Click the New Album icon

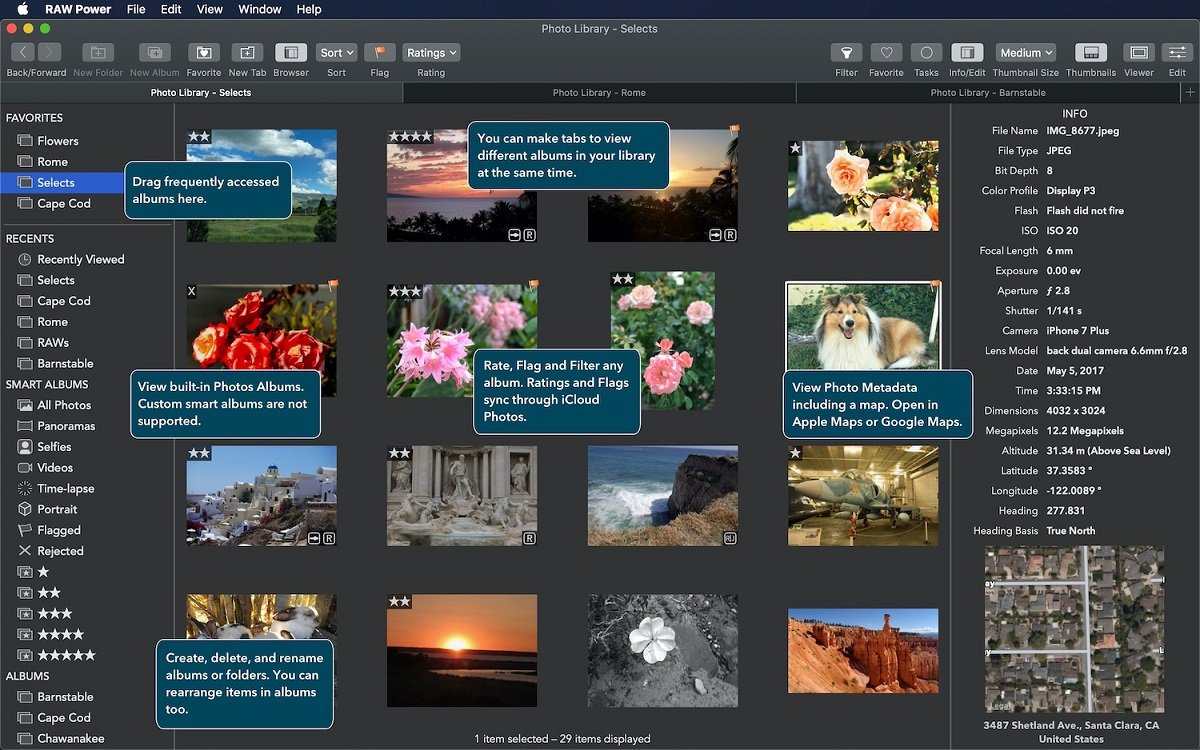[153, 52]
